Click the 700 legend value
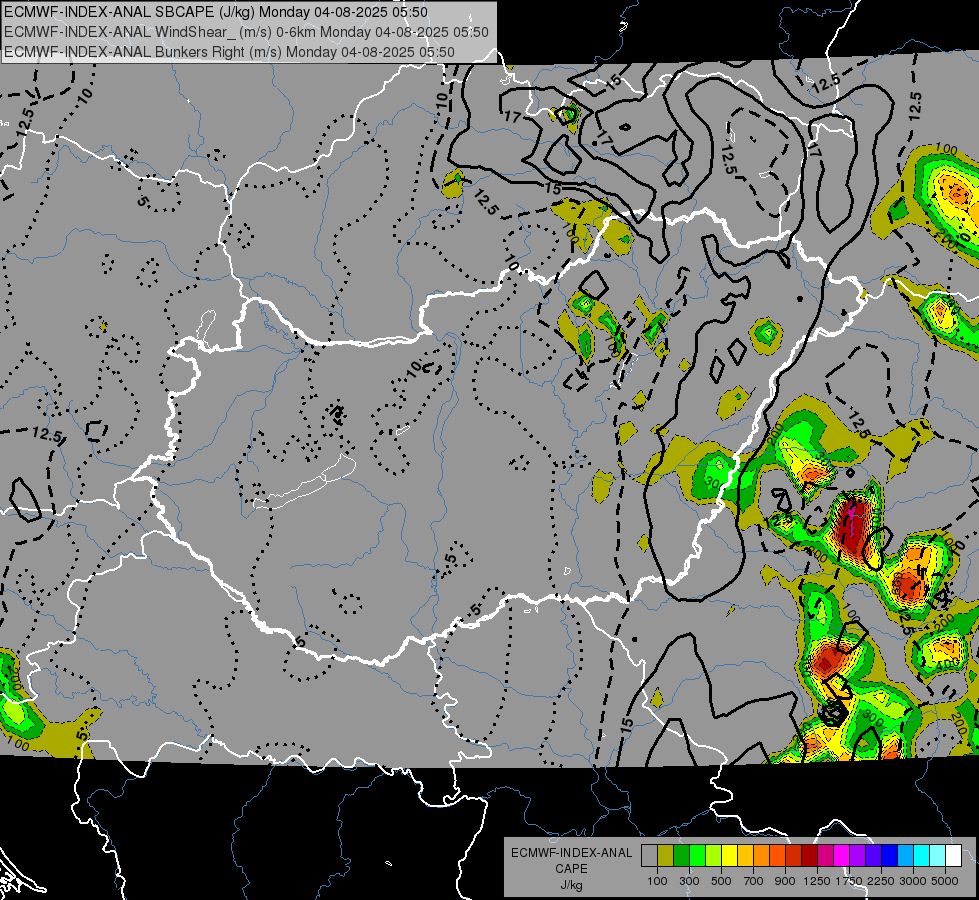 tap(754, 881)
